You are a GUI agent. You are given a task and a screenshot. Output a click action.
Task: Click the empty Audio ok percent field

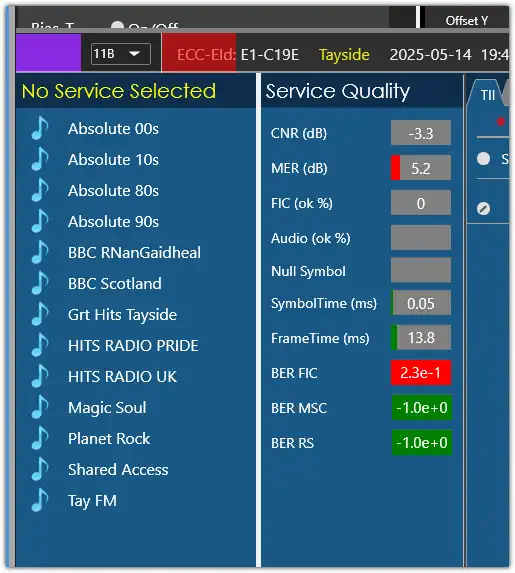[x=421, y=238]
